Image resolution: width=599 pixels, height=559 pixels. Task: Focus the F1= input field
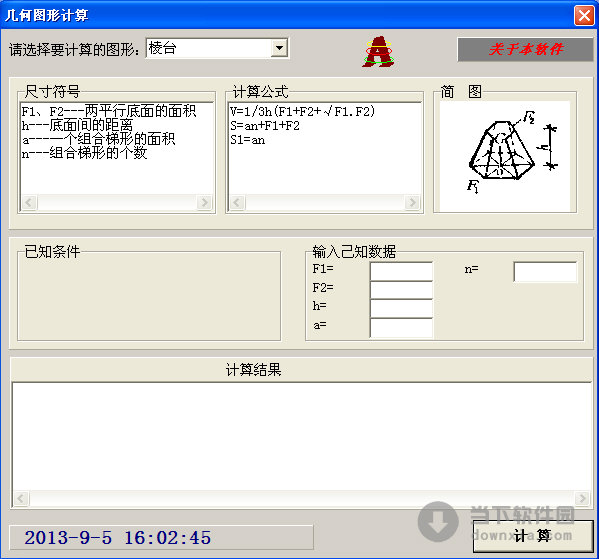tap(401, 271)
